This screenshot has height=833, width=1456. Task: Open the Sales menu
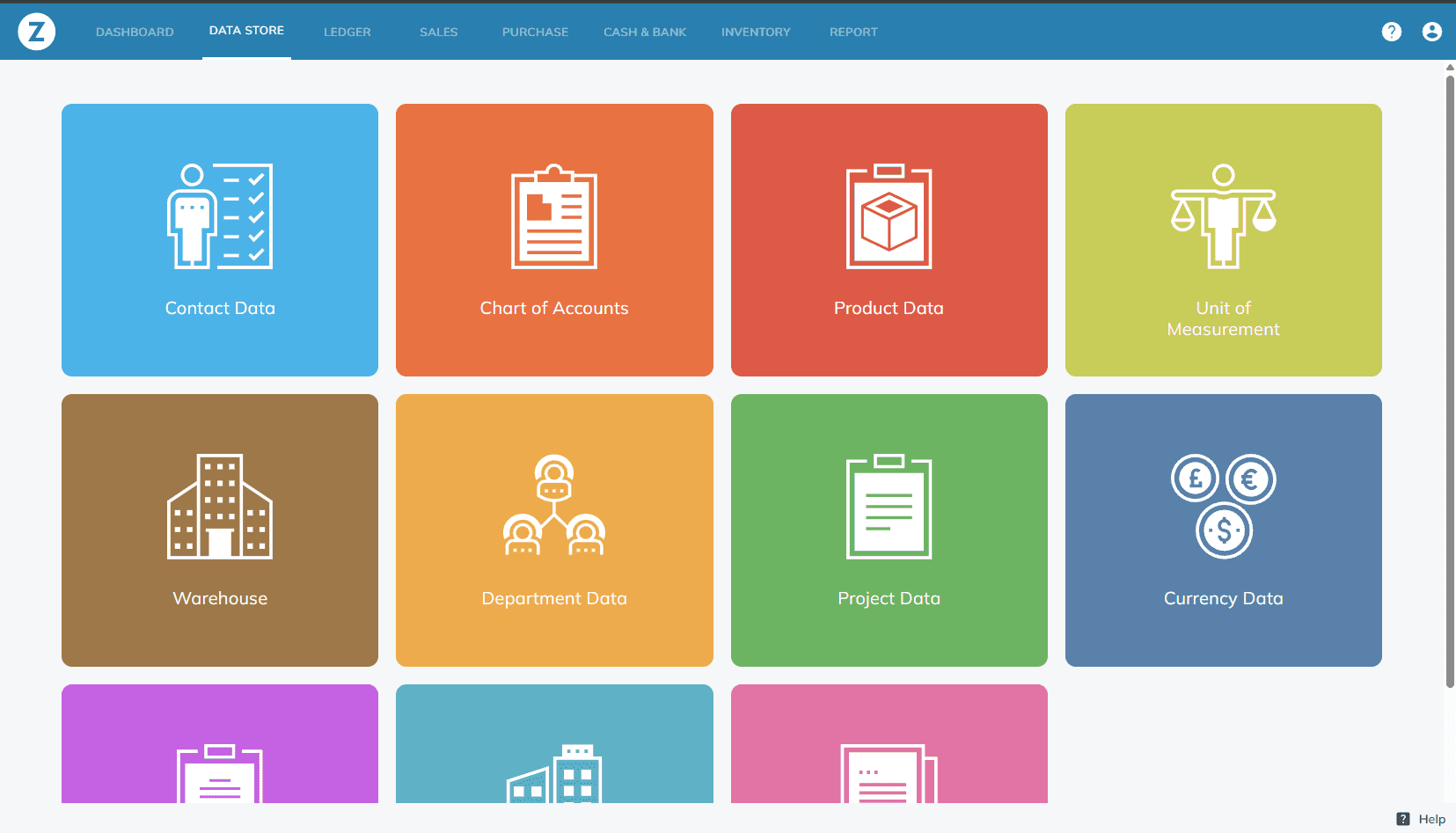point(439,32)
